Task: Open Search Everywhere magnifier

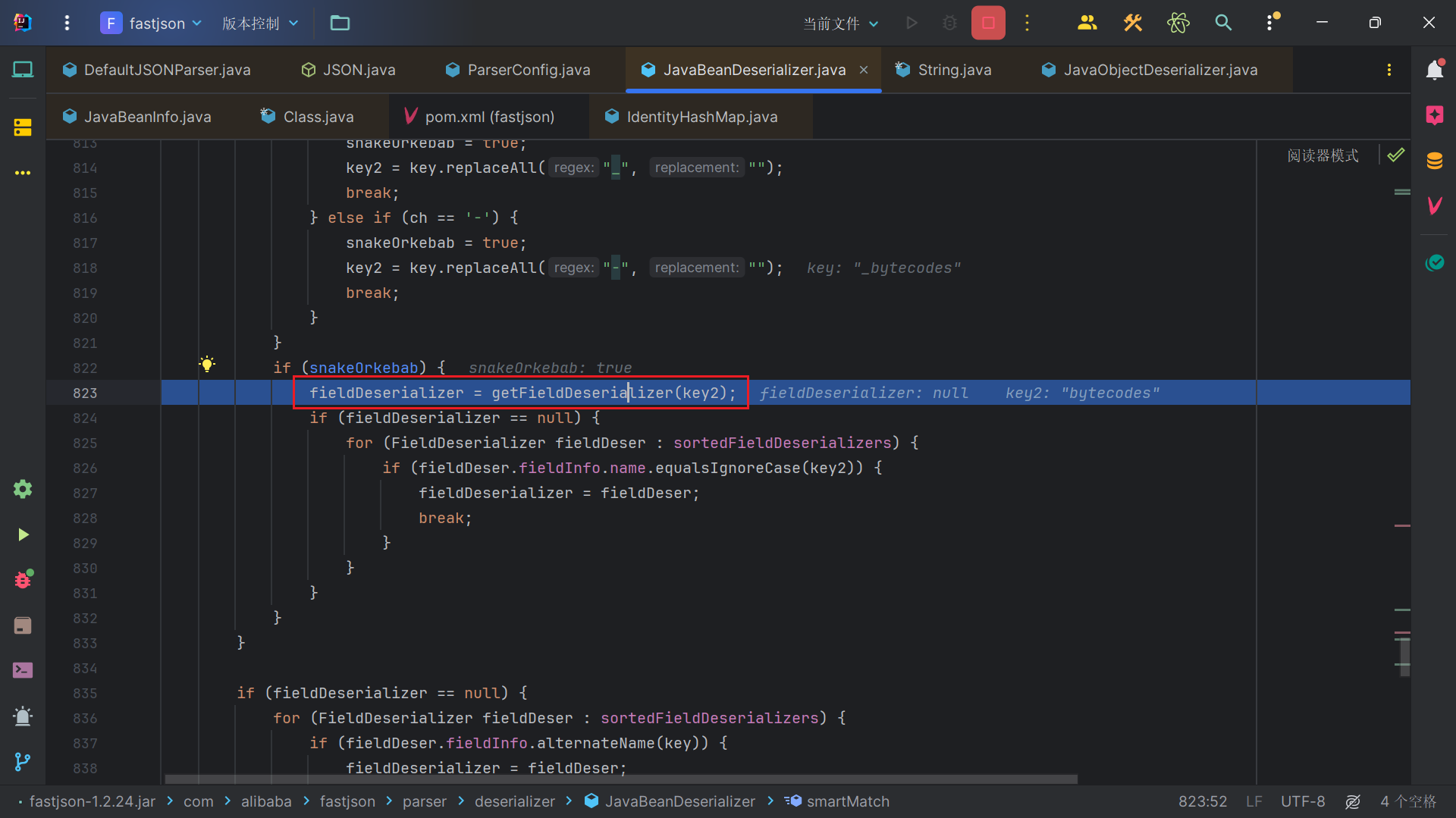Action: click(x=1223, y=23)
